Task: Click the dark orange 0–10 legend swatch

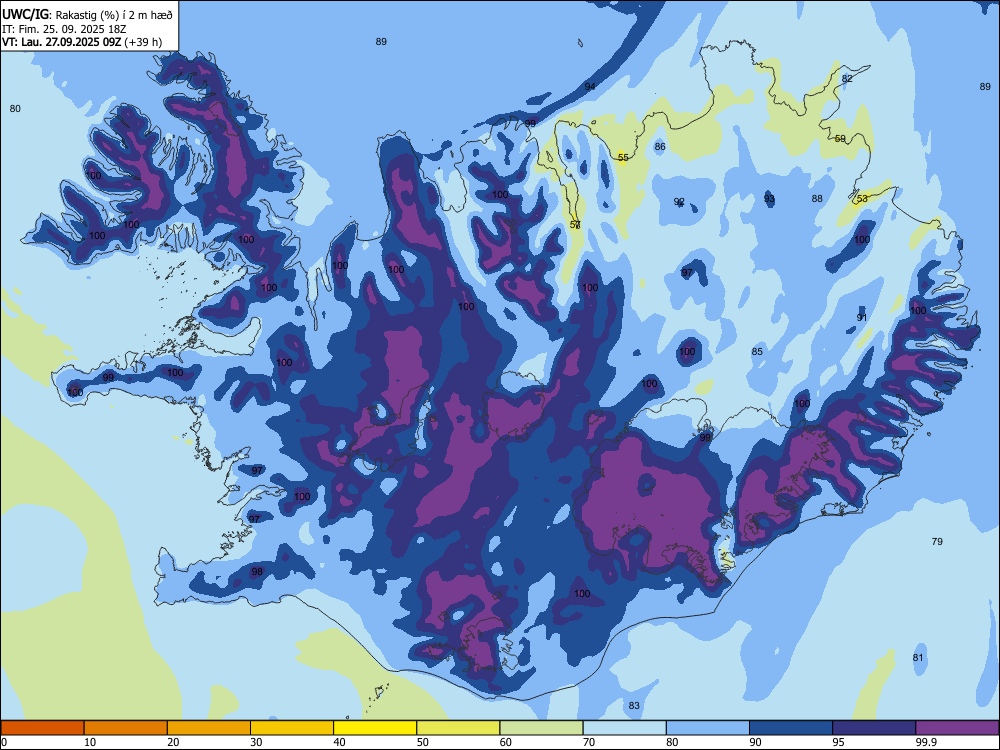Action: pyautogui.click(x=42, y=728)
